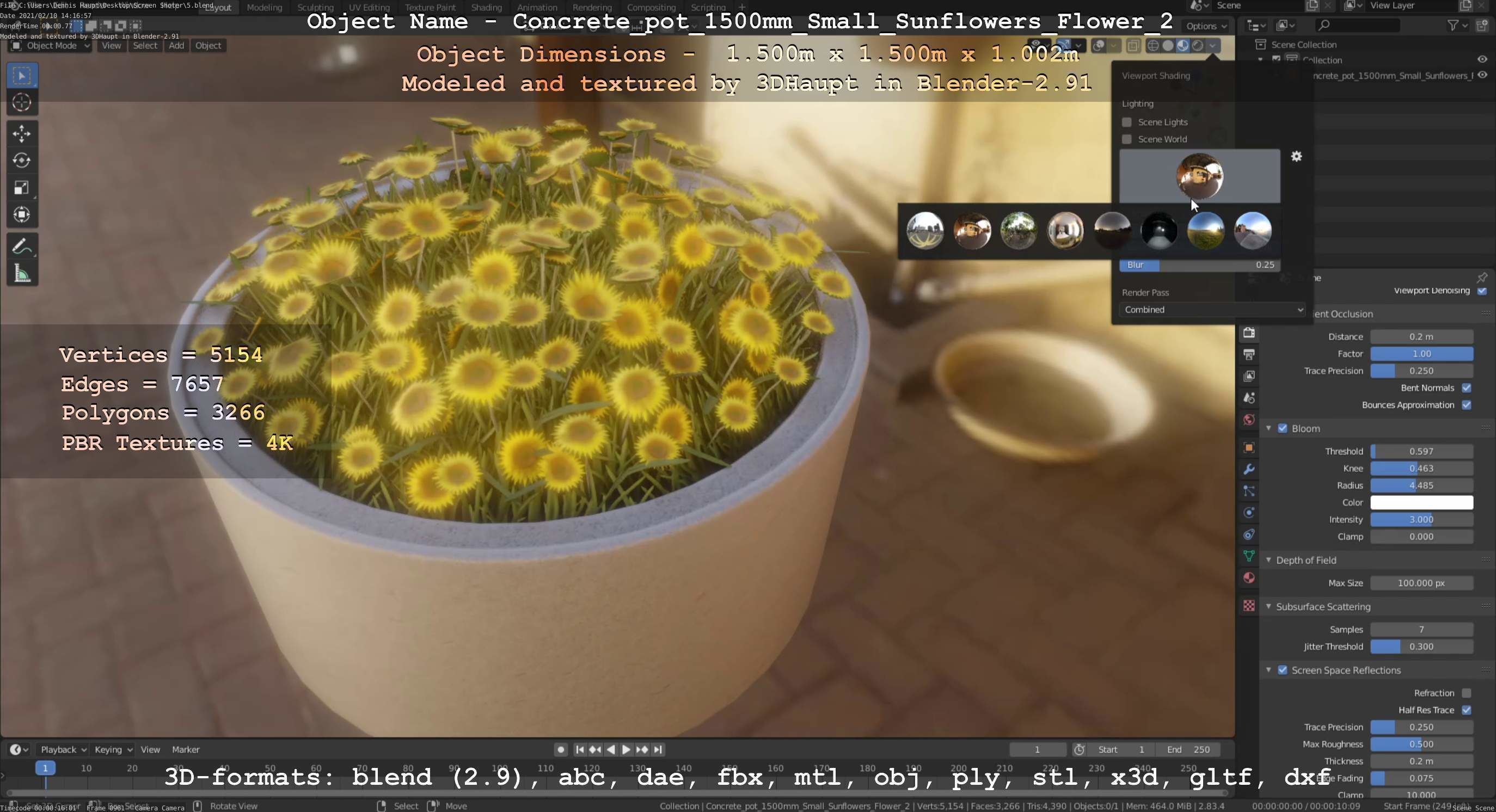Select the Select Box tool
Screen dimensions: 1496x812
22,76
